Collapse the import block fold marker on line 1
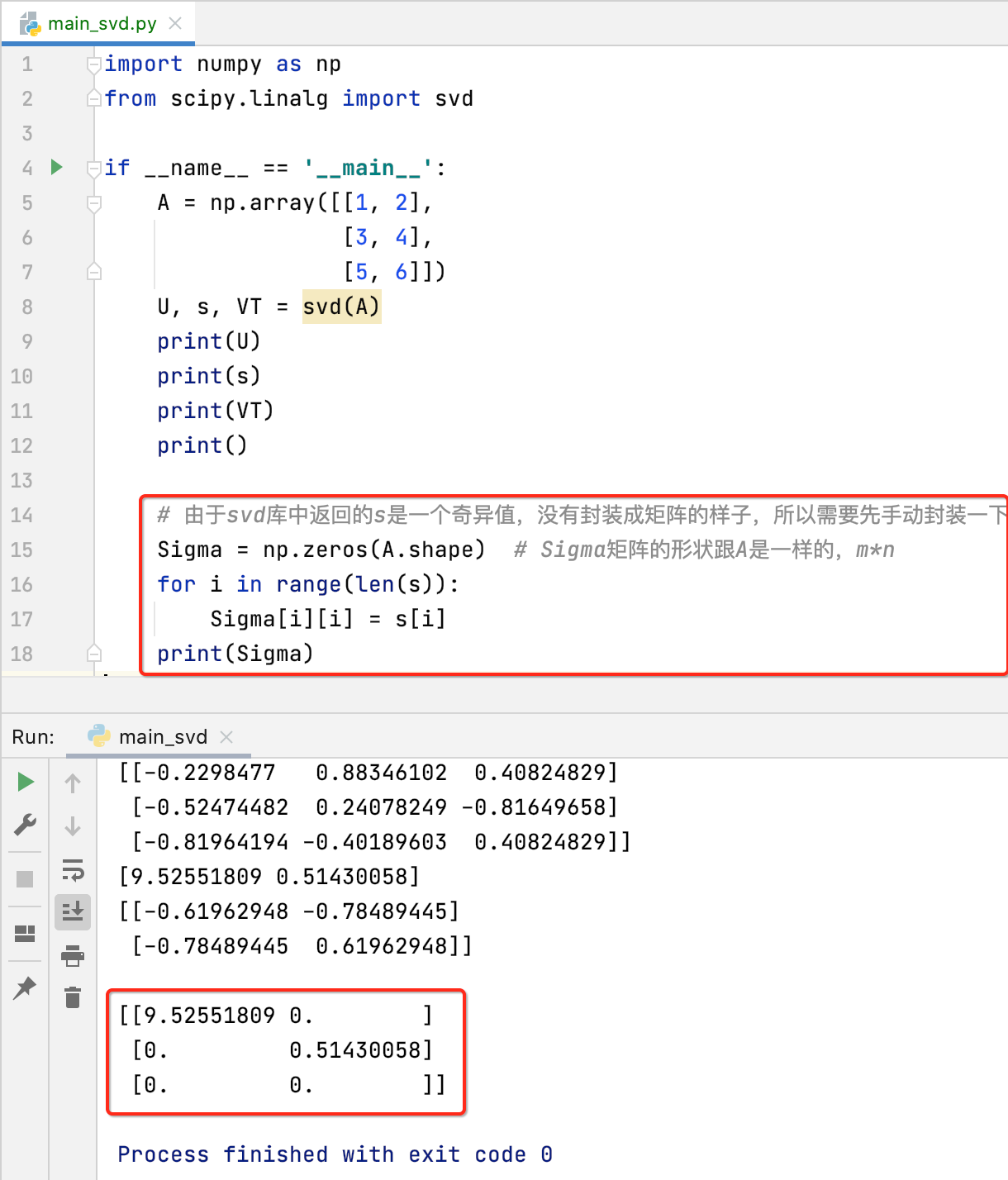1008x1180 pixels. [x=94, y=64]
